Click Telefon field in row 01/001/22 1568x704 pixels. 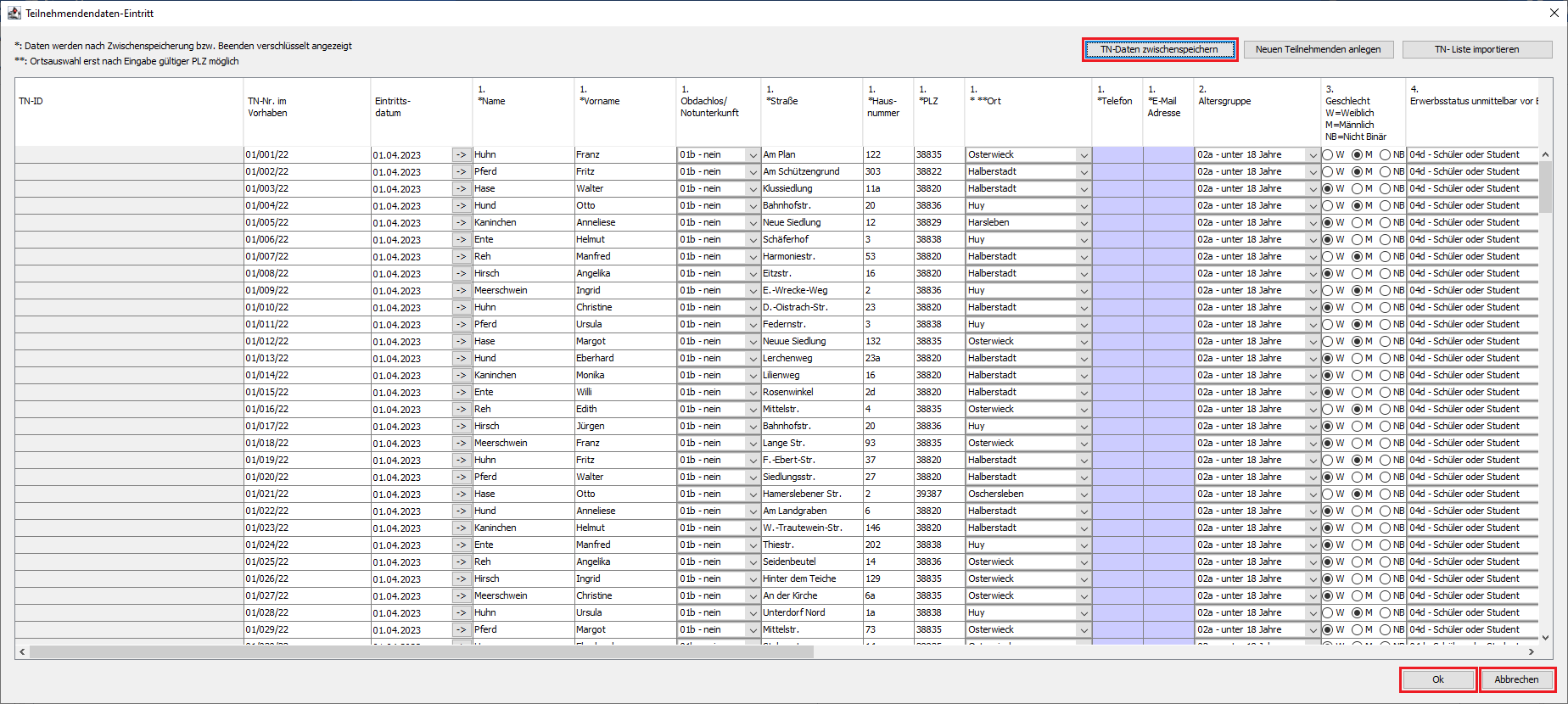tap(1117, 154)
